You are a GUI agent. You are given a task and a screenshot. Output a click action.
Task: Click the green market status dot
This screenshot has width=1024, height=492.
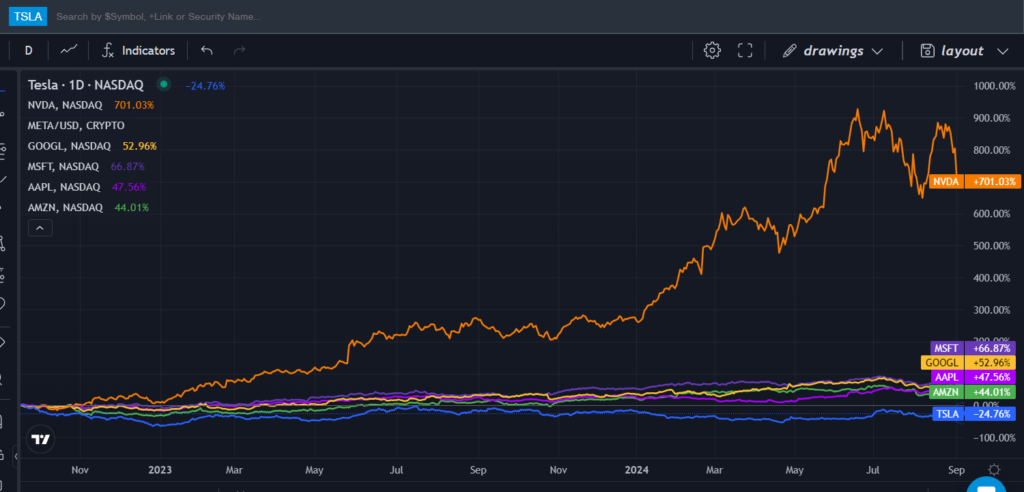164,85
